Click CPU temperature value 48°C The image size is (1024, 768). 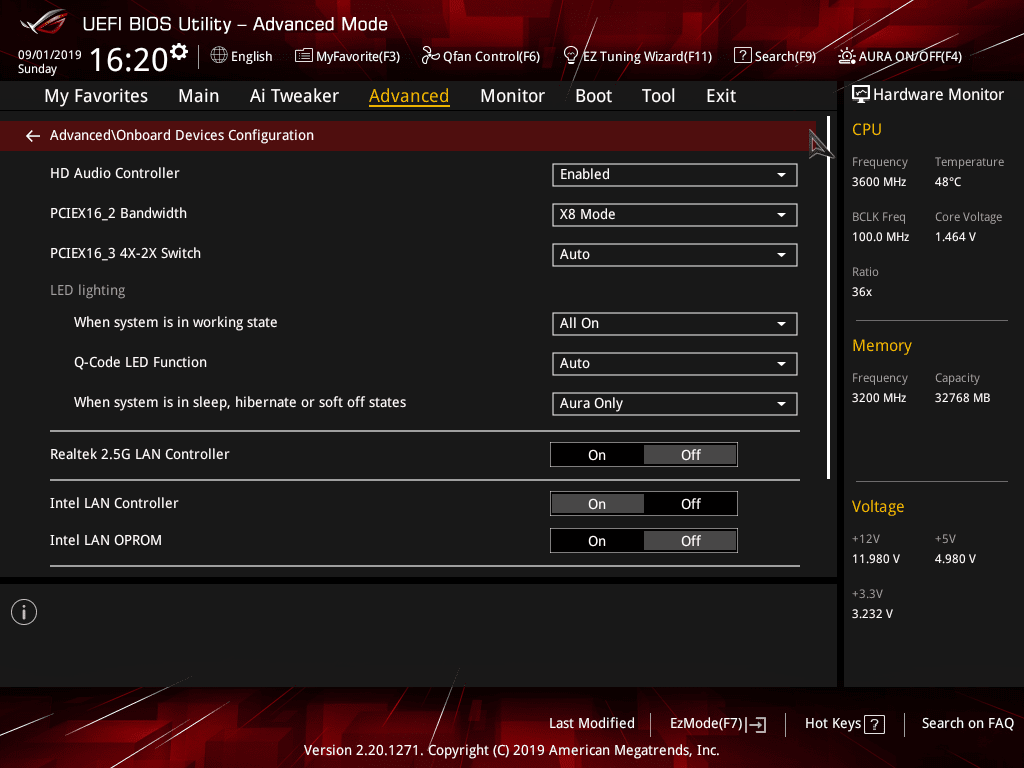[948, 182]
